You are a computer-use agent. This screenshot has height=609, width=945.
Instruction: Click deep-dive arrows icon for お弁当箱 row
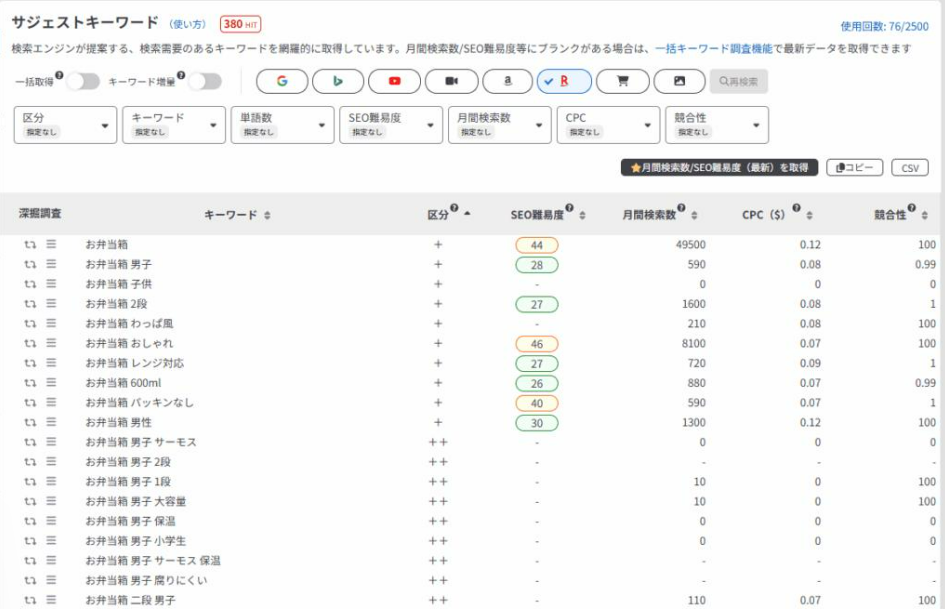pyautogui.click(x=30, y=244)
